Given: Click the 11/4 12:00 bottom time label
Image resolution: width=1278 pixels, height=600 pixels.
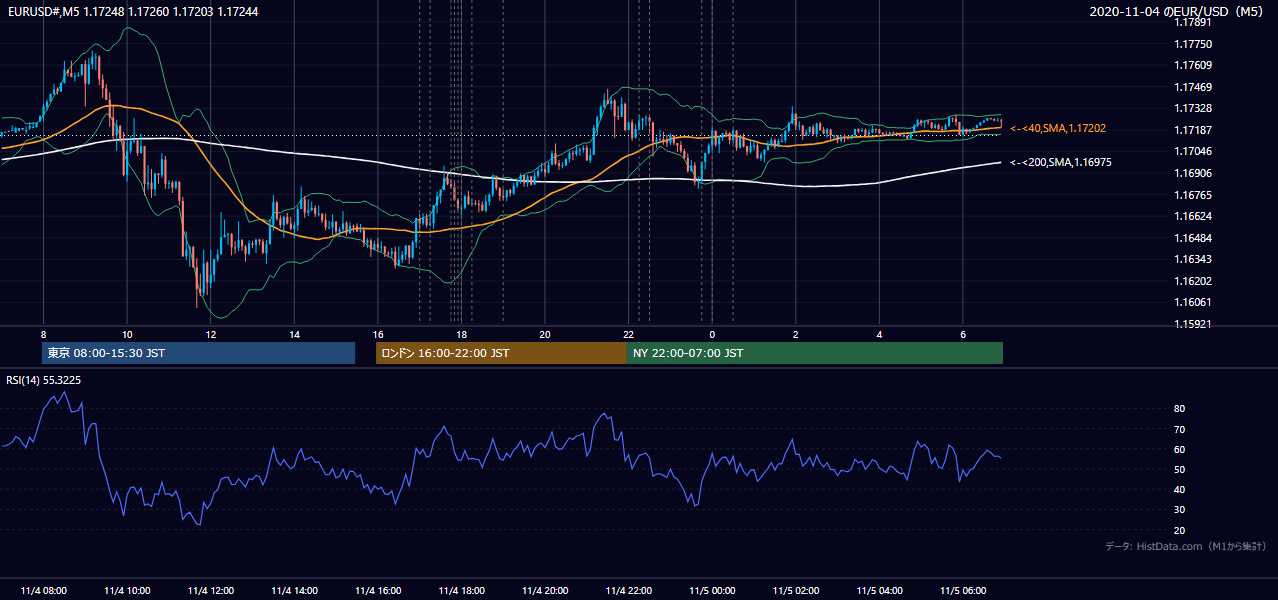Looking at the screenshot, I should coord(211,591).
